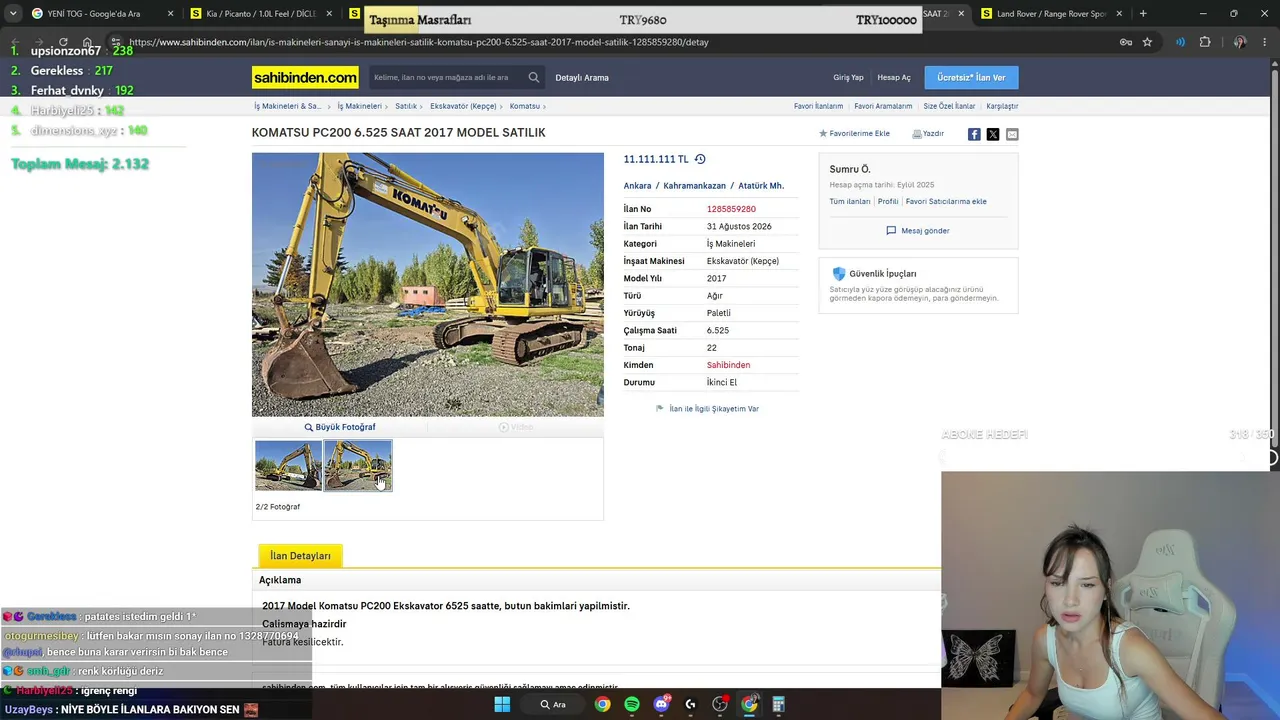Open Spotify from the taskbar
Screen dimensions: 1280x720
coord(632,704)
